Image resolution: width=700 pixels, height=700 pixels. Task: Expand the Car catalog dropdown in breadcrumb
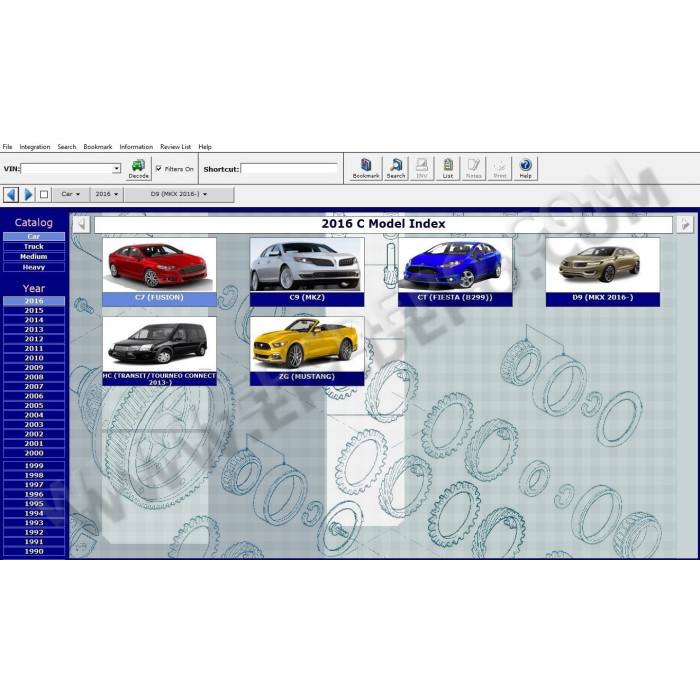click(x=71, y=194)
